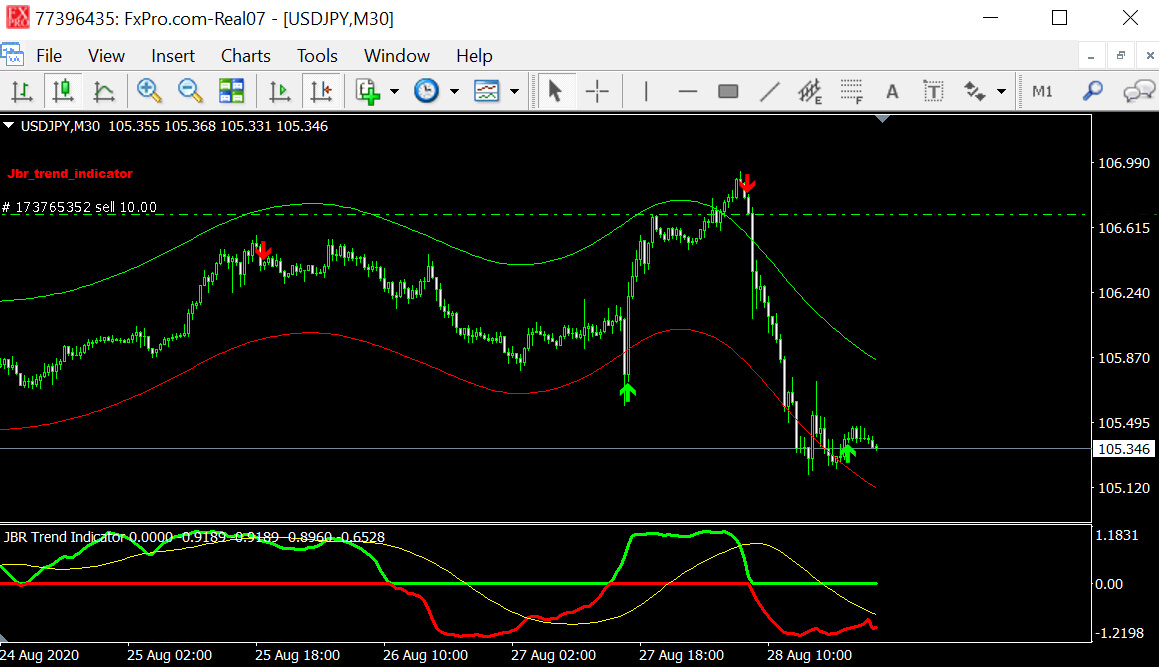The image size is (1159, 667).
Task: Toggle Chart Shift on
Action: point(322,91)
